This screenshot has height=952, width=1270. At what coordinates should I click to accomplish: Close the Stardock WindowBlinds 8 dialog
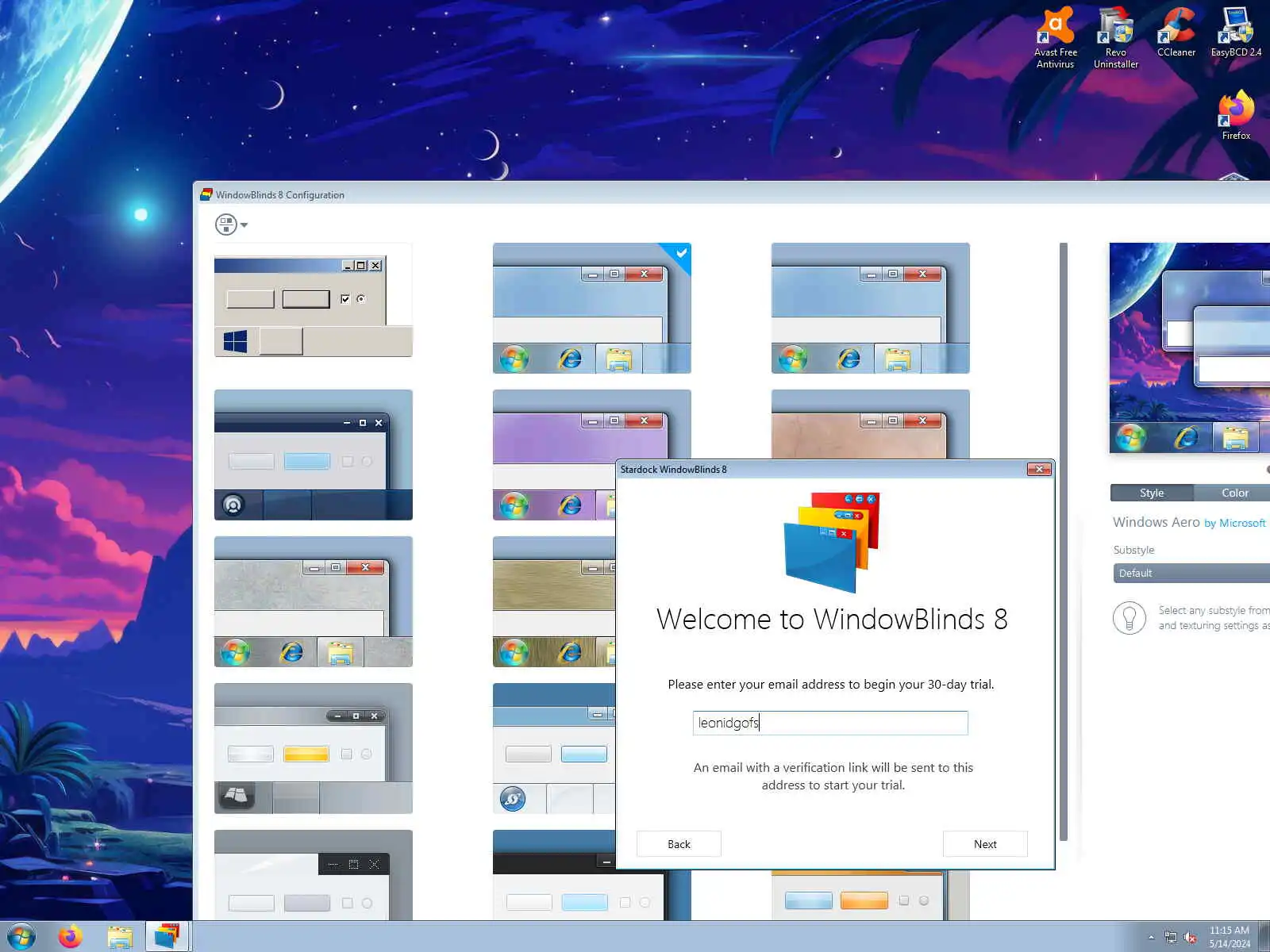click(x=1039, y=469)
